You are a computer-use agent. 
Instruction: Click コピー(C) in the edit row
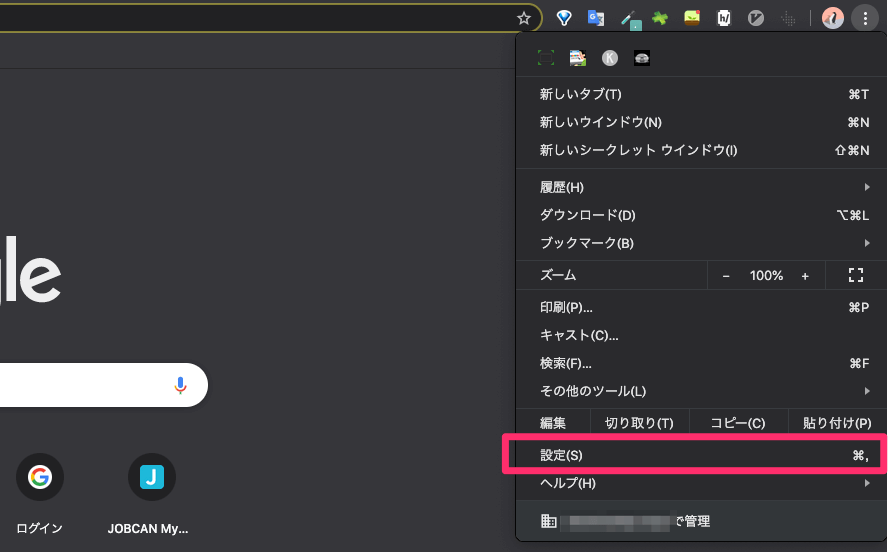coord(738,423)
